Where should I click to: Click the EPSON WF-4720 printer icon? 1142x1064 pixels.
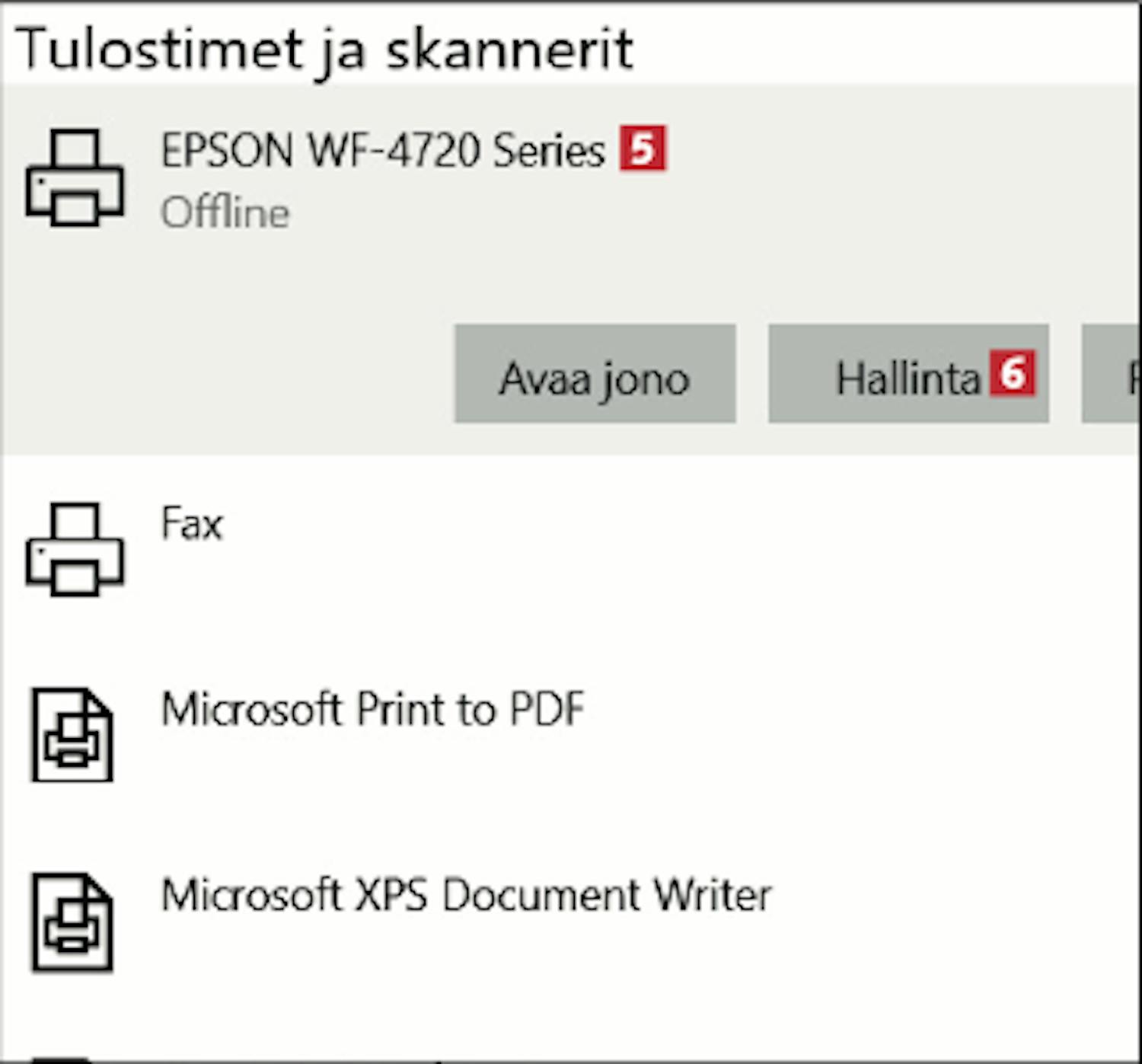(x=74, y=178)
